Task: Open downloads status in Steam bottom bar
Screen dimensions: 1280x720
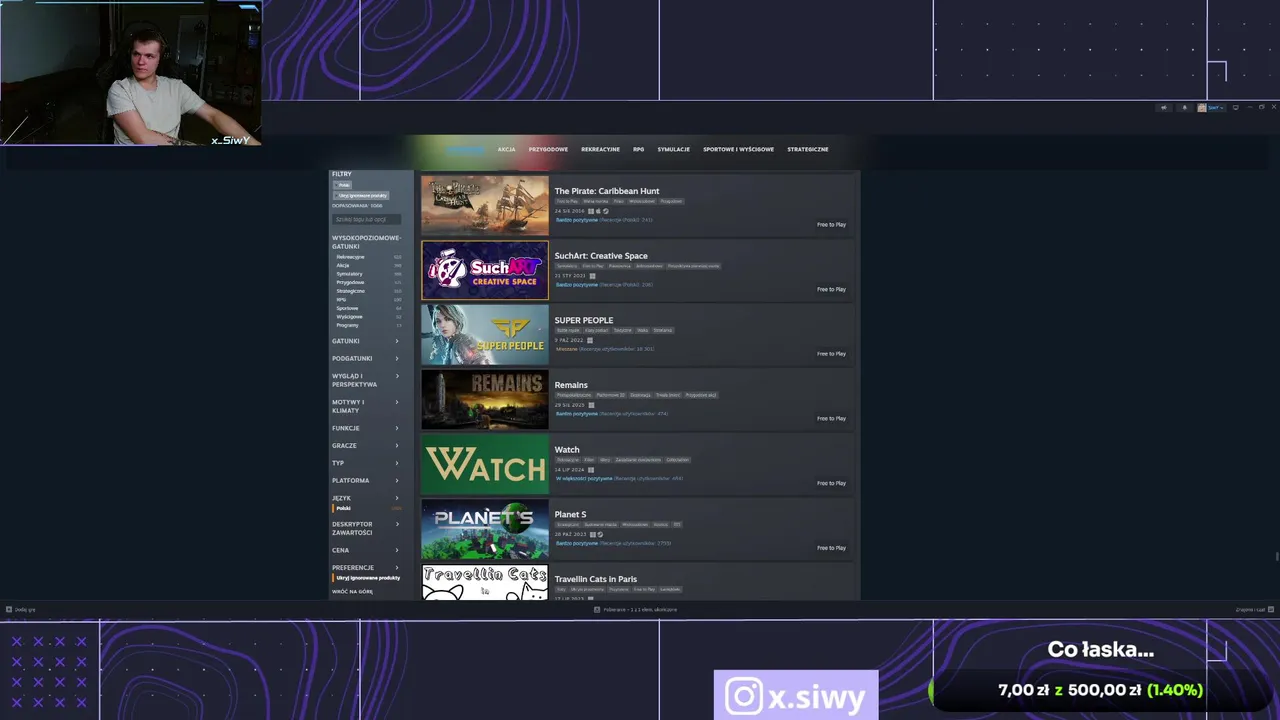Action: tap(636, 609)
